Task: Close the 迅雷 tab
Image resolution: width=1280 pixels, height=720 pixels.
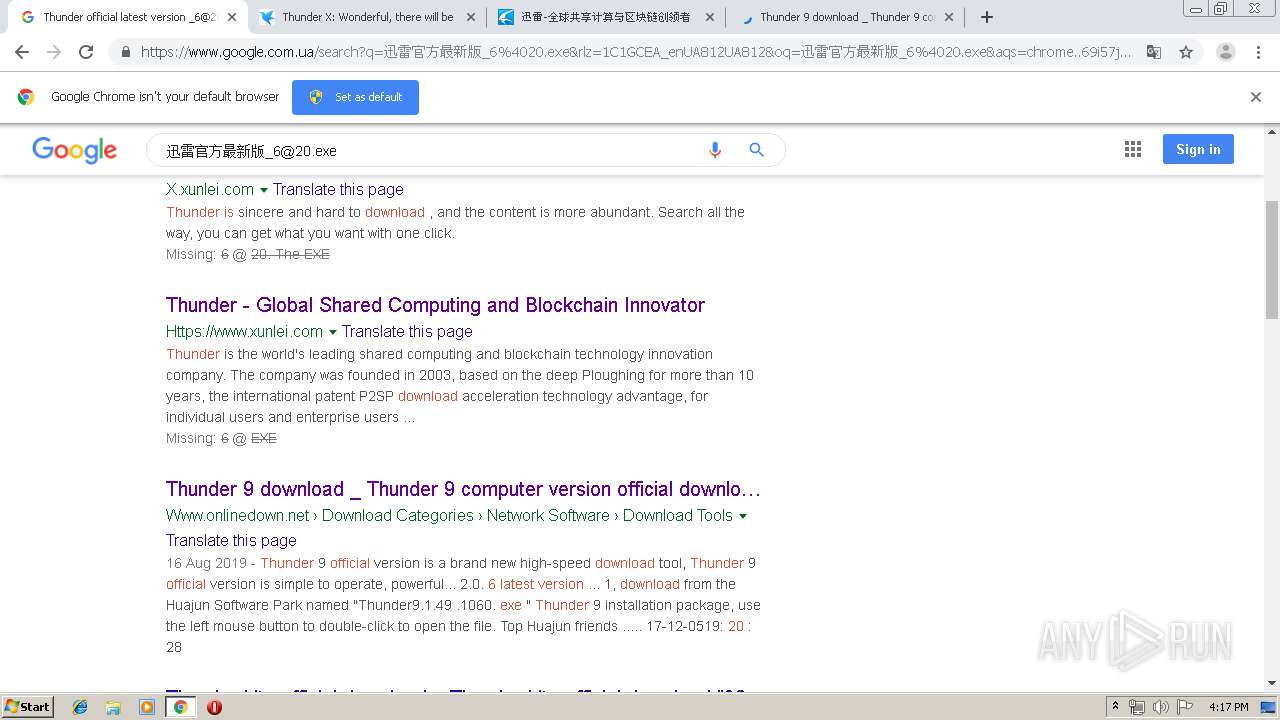Action: tap(710, 17)
